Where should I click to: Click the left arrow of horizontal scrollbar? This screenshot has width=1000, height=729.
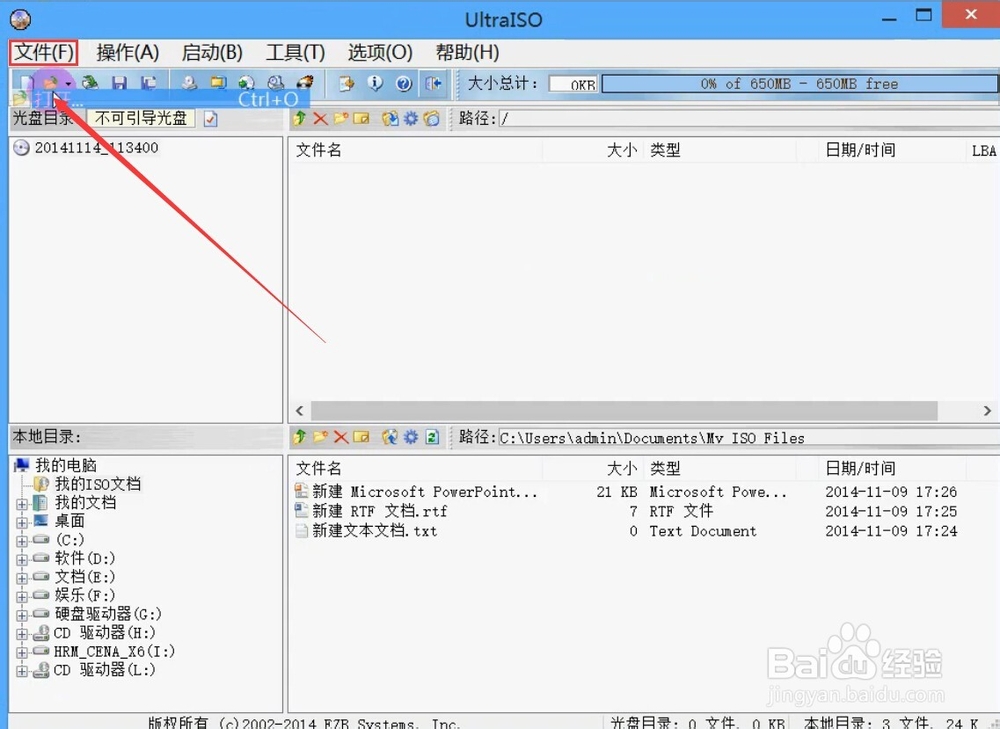click(x=299, y=411)
